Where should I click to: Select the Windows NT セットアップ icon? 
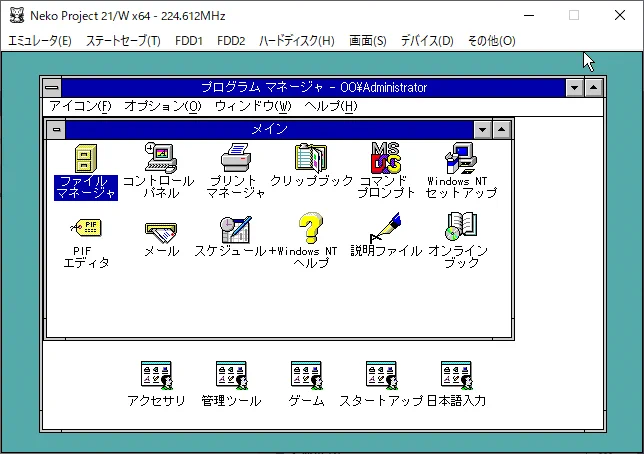[461, 158]
